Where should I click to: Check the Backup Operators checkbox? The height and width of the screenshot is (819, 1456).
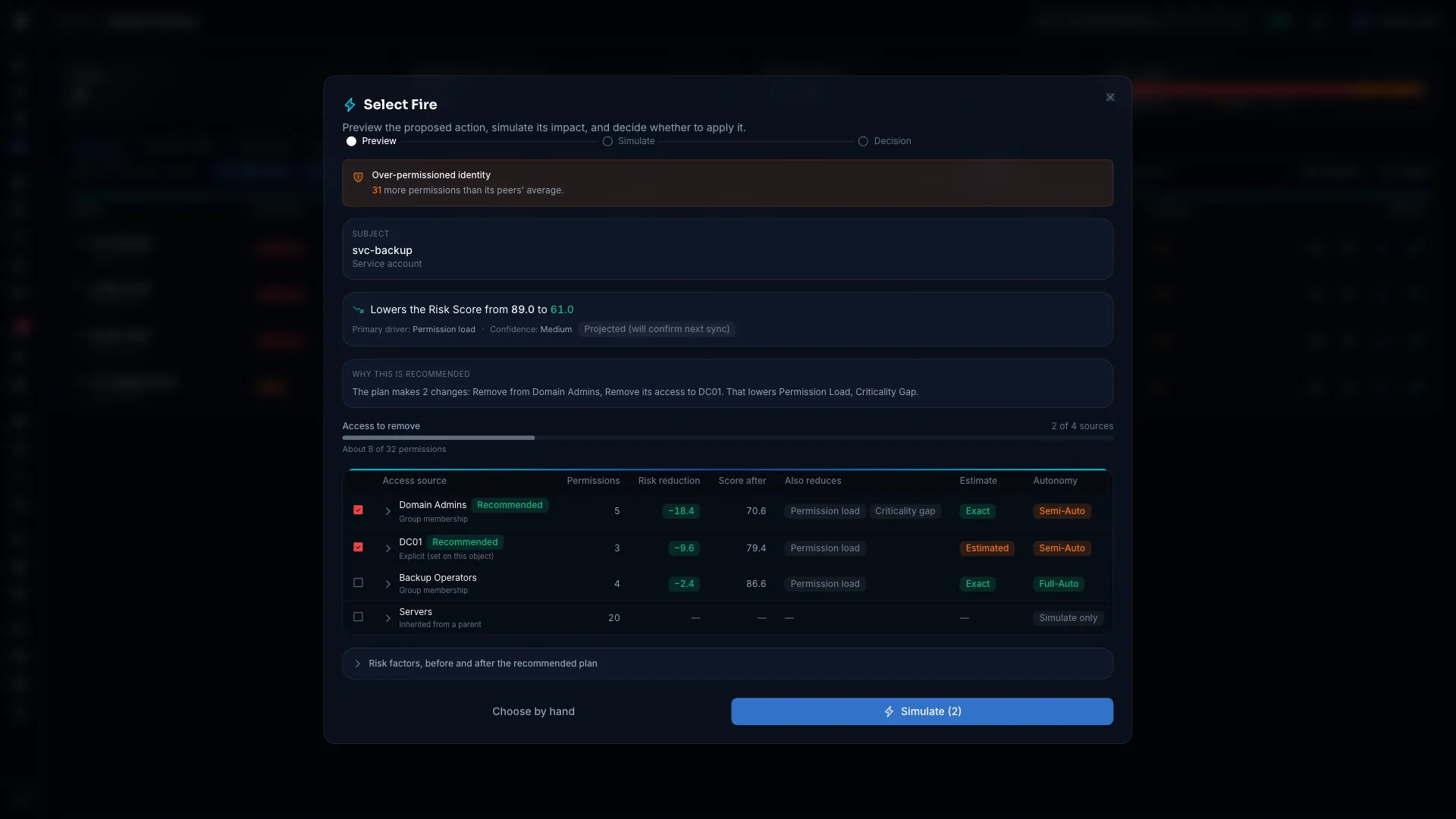(x=358, y=582)
